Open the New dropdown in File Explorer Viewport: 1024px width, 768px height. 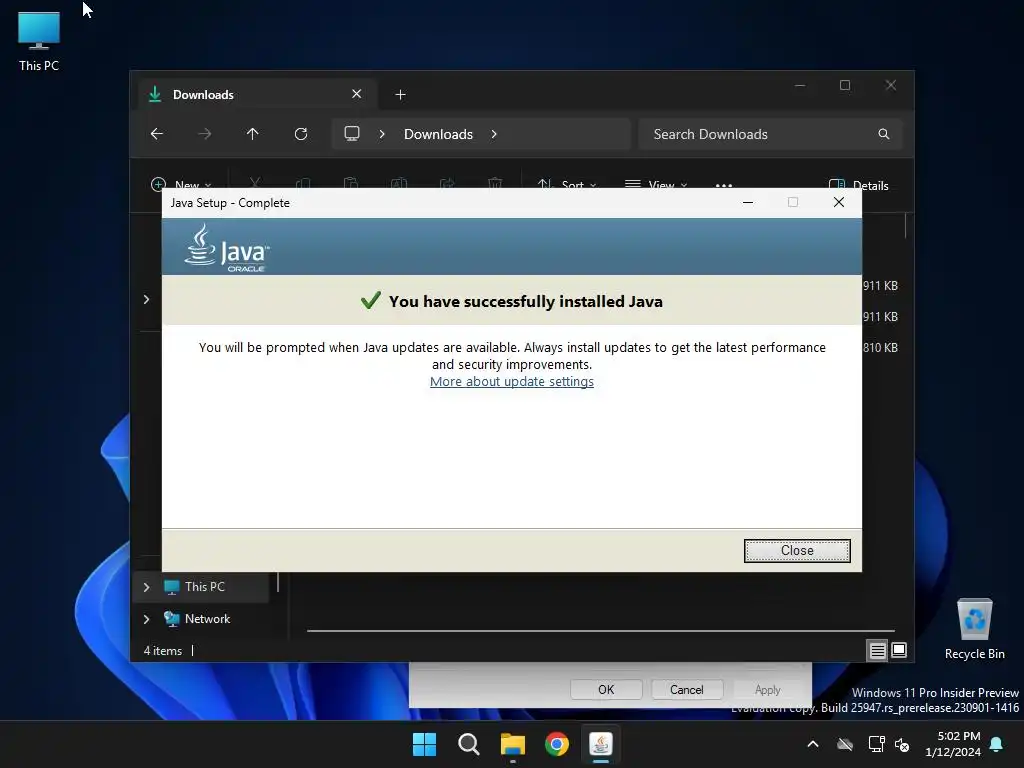[181, 185]
